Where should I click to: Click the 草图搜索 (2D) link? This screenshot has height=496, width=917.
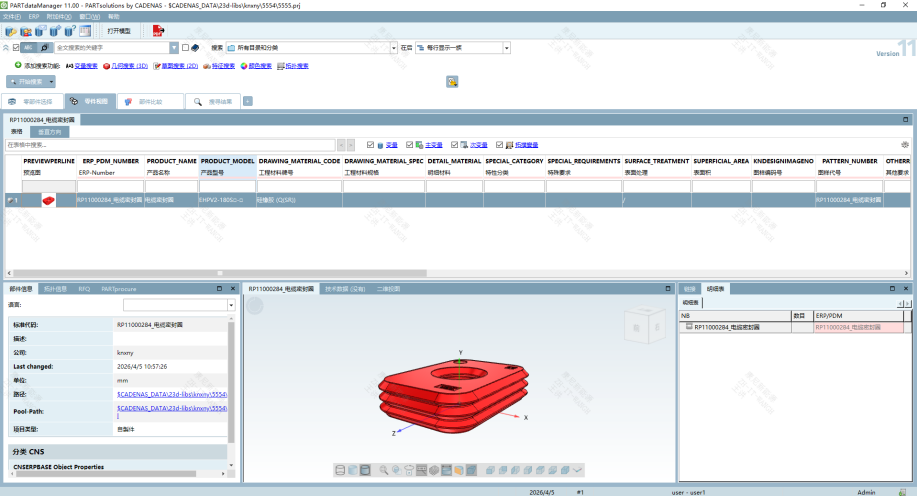tap(180, 66)
